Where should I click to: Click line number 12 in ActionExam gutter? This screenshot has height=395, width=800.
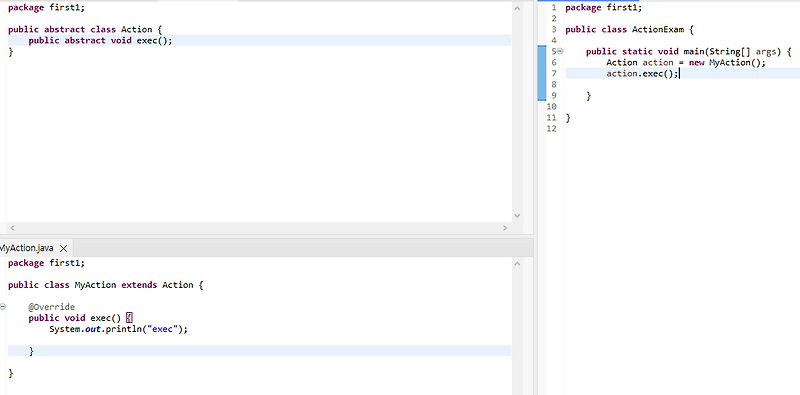552,129
